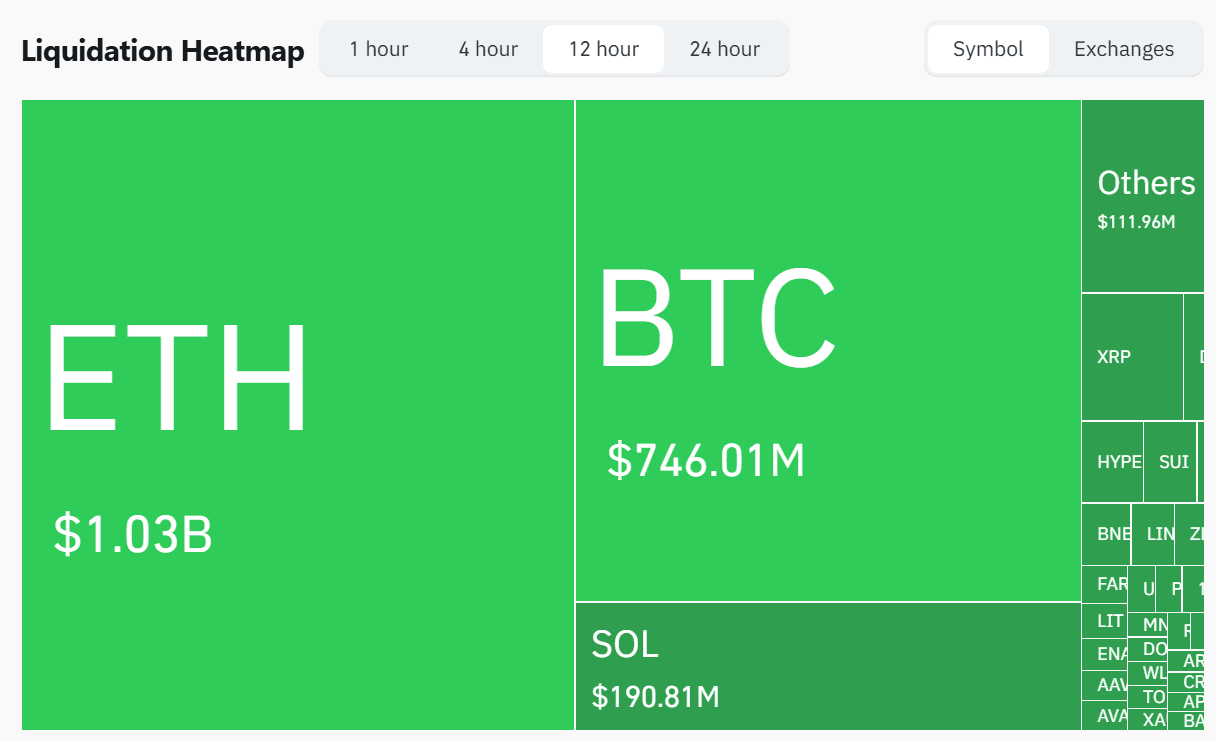Viewport: 1216px width, 741px height.
Task: Switch to the 4 hour timeframe
Action: pos(488,49)
